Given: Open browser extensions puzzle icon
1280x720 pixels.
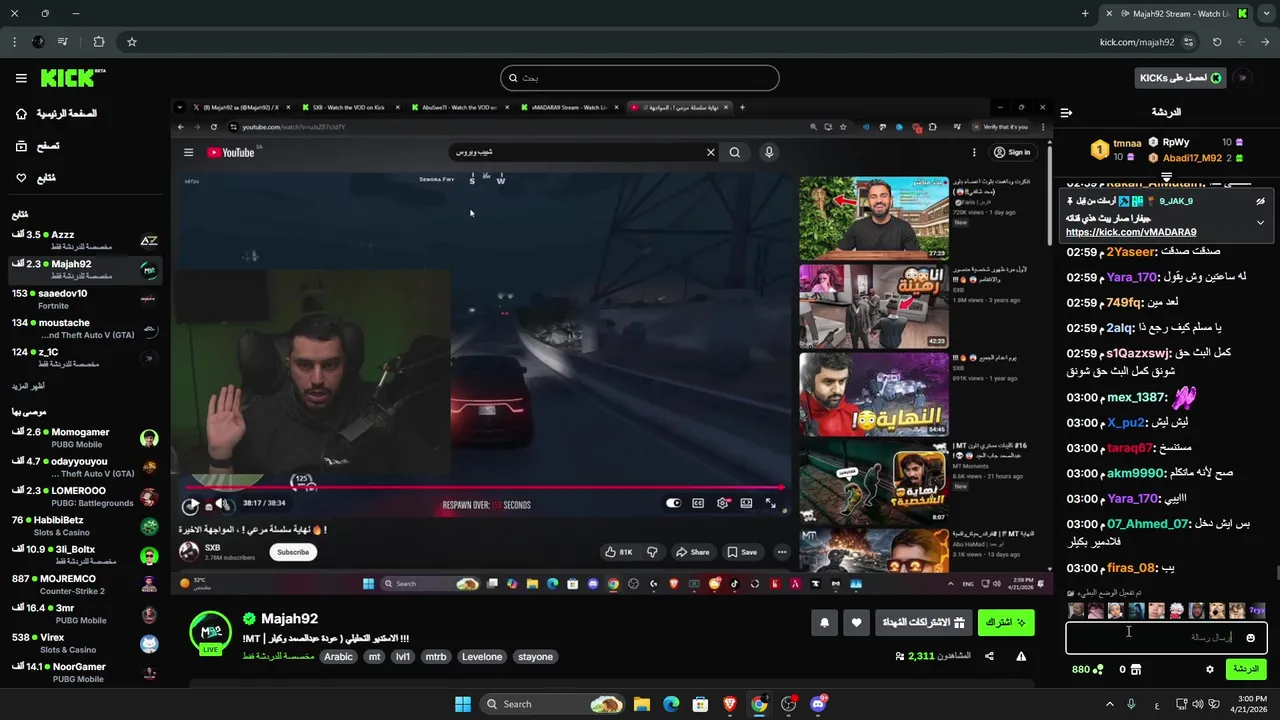Looking at the screenshot, I should point(99,42).
